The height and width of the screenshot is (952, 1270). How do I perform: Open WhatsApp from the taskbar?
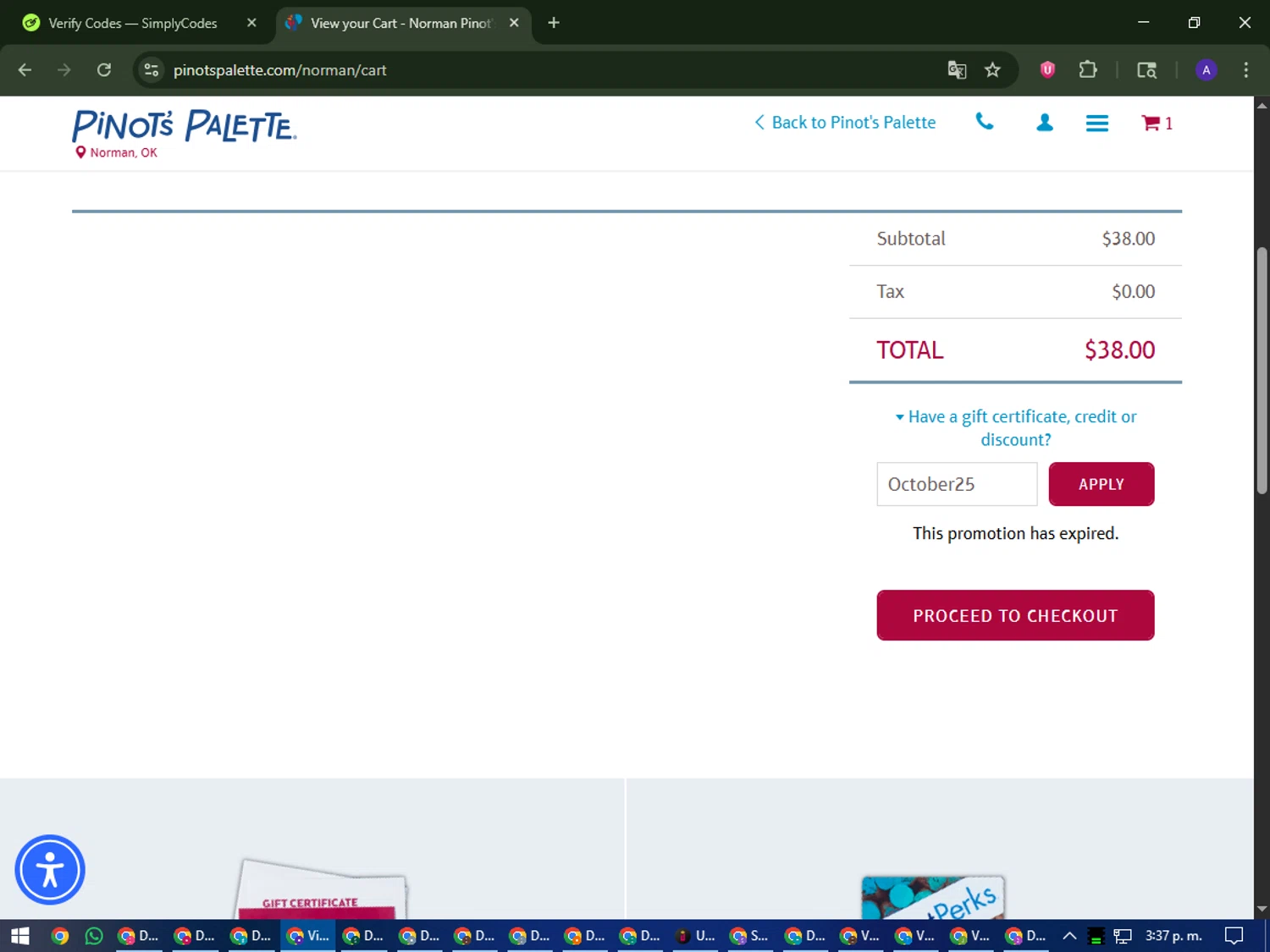coord(94,936)
